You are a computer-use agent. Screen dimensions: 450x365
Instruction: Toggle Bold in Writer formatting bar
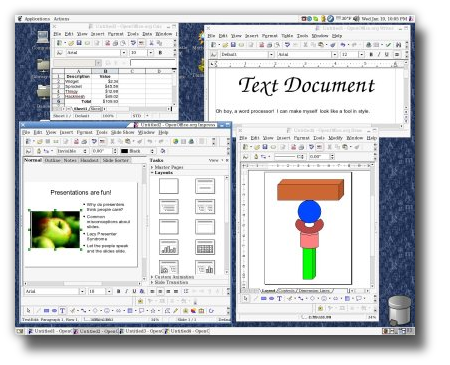pyautogui.click(x=371, y=54)
